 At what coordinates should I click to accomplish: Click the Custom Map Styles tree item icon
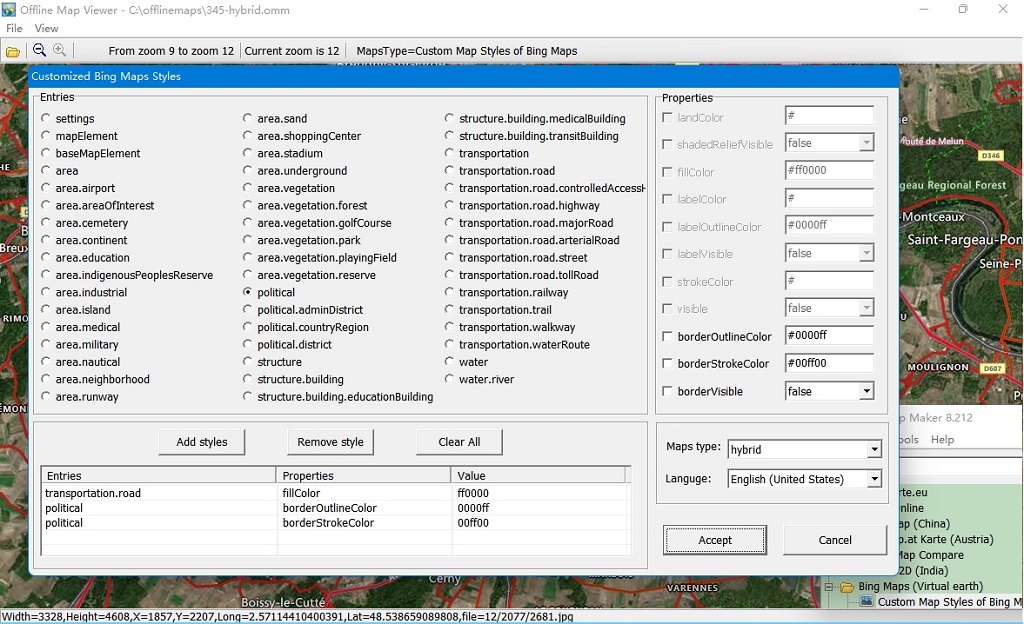pos(866,602)
